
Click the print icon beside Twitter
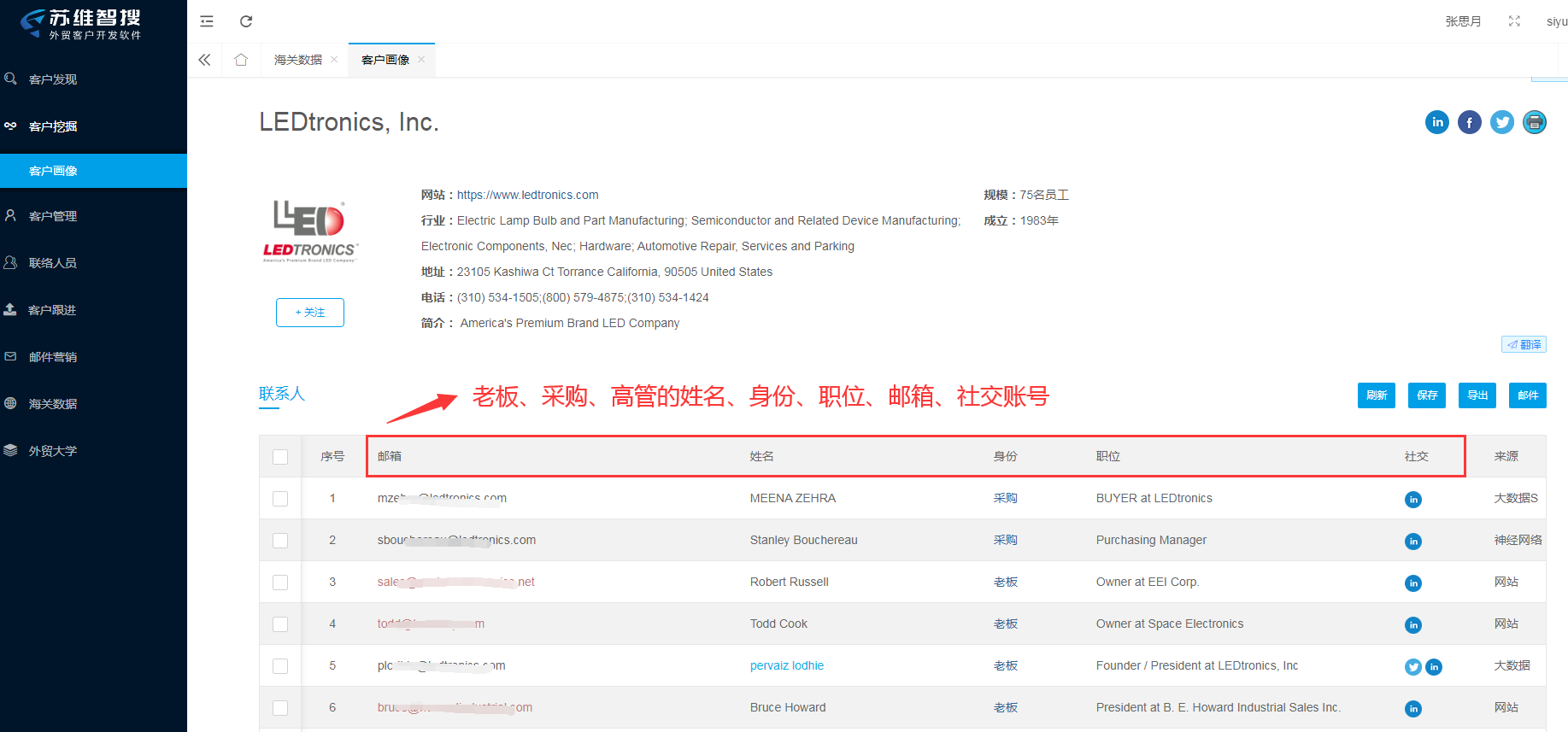click(1534, 122)
